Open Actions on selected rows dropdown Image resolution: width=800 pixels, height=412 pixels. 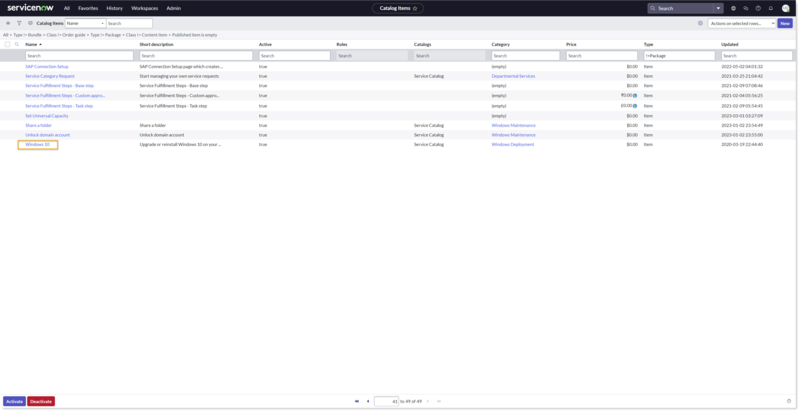click(x=742, y=23)
